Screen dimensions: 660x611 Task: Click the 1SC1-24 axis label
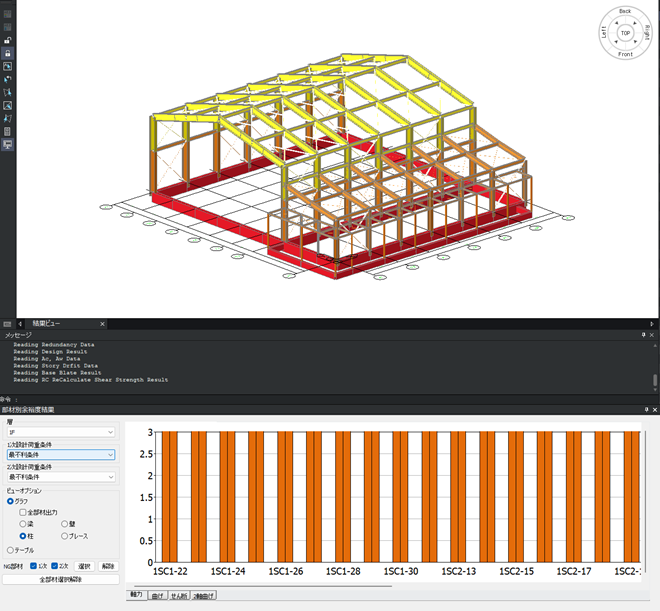(x=228, y=571)
